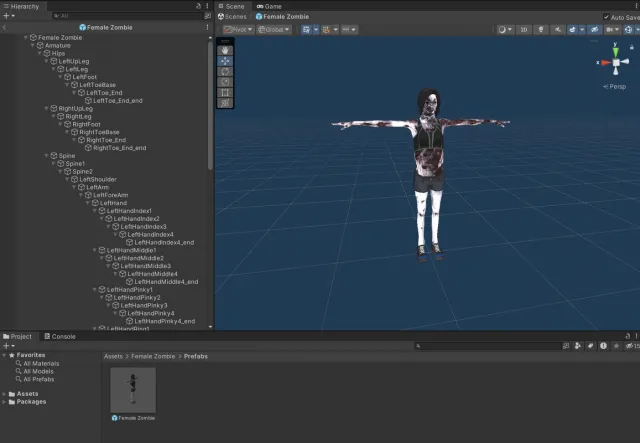Image resolution: width=640 pixels, height=443 pixels.
Task: Open the Pivot handle position dropdown
Action: coord(239,29)
